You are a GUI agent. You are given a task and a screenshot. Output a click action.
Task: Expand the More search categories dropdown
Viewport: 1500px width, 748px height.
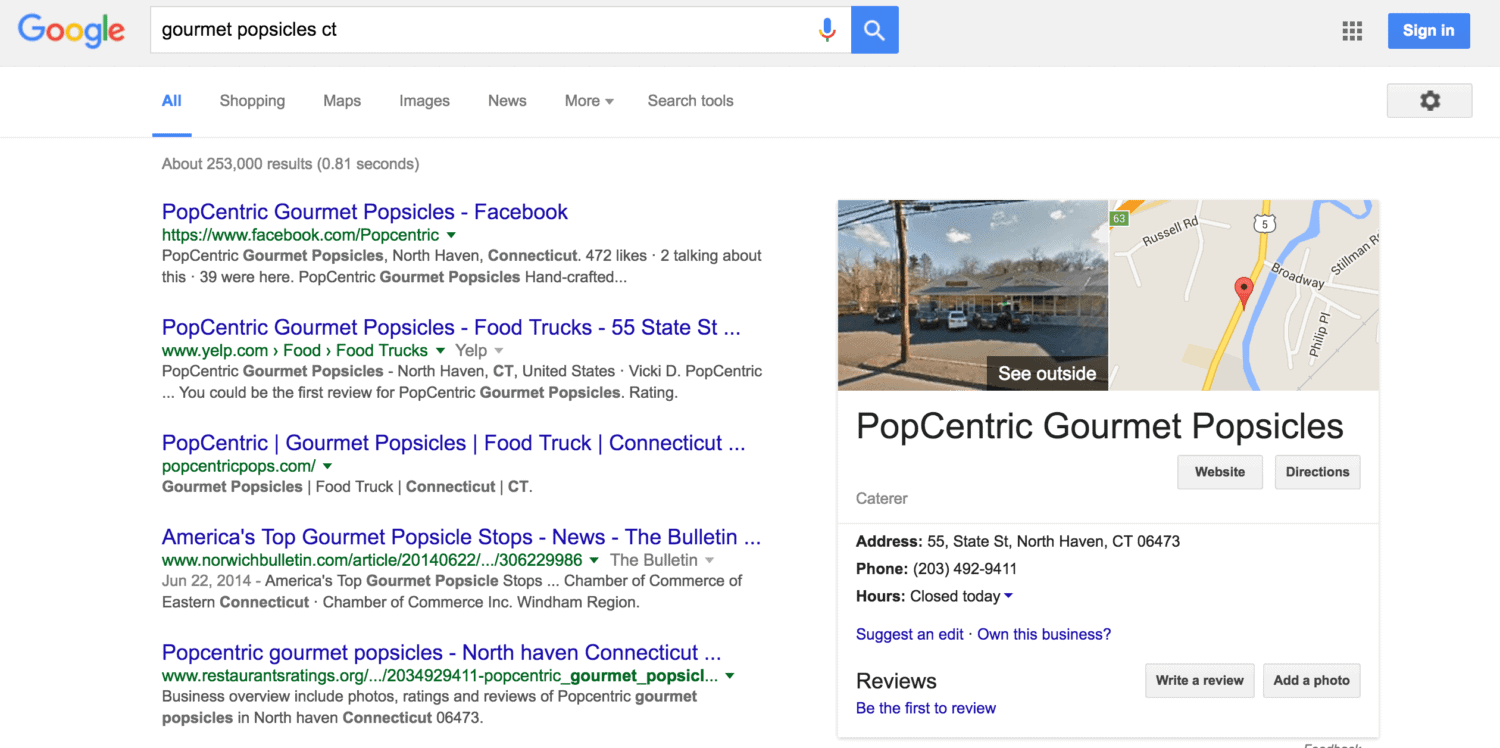point(588,101)
